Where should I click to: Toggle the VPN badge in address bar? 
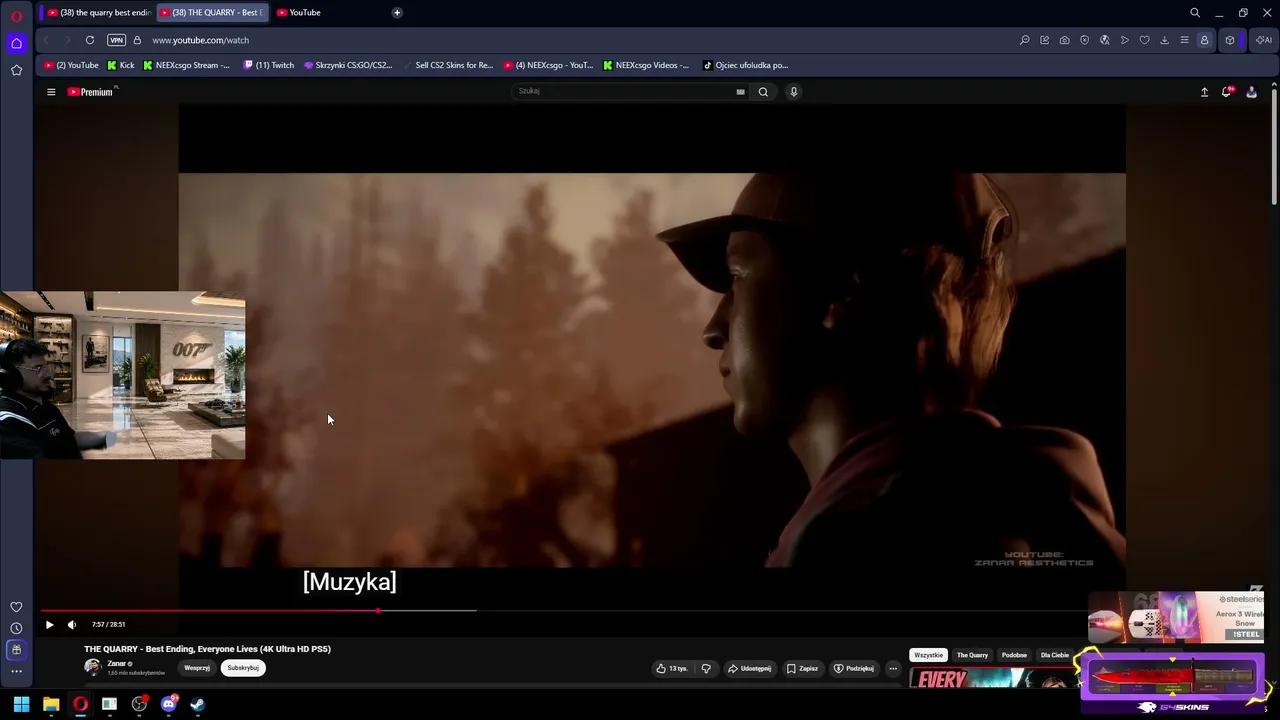coord(116,40)
